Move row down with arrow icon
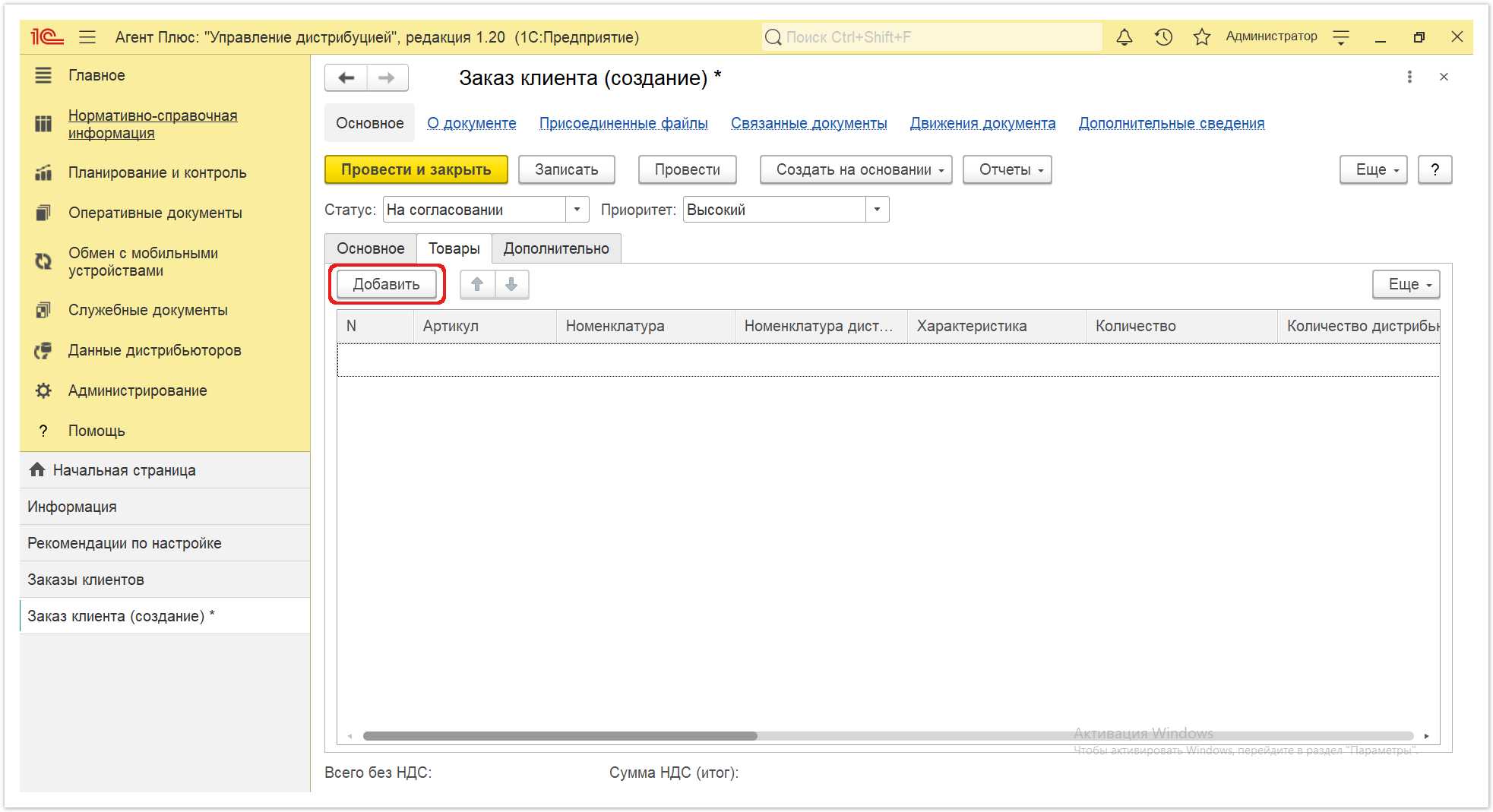Image resolution: width=1493 pixels, height=812 pixels. 511,284
